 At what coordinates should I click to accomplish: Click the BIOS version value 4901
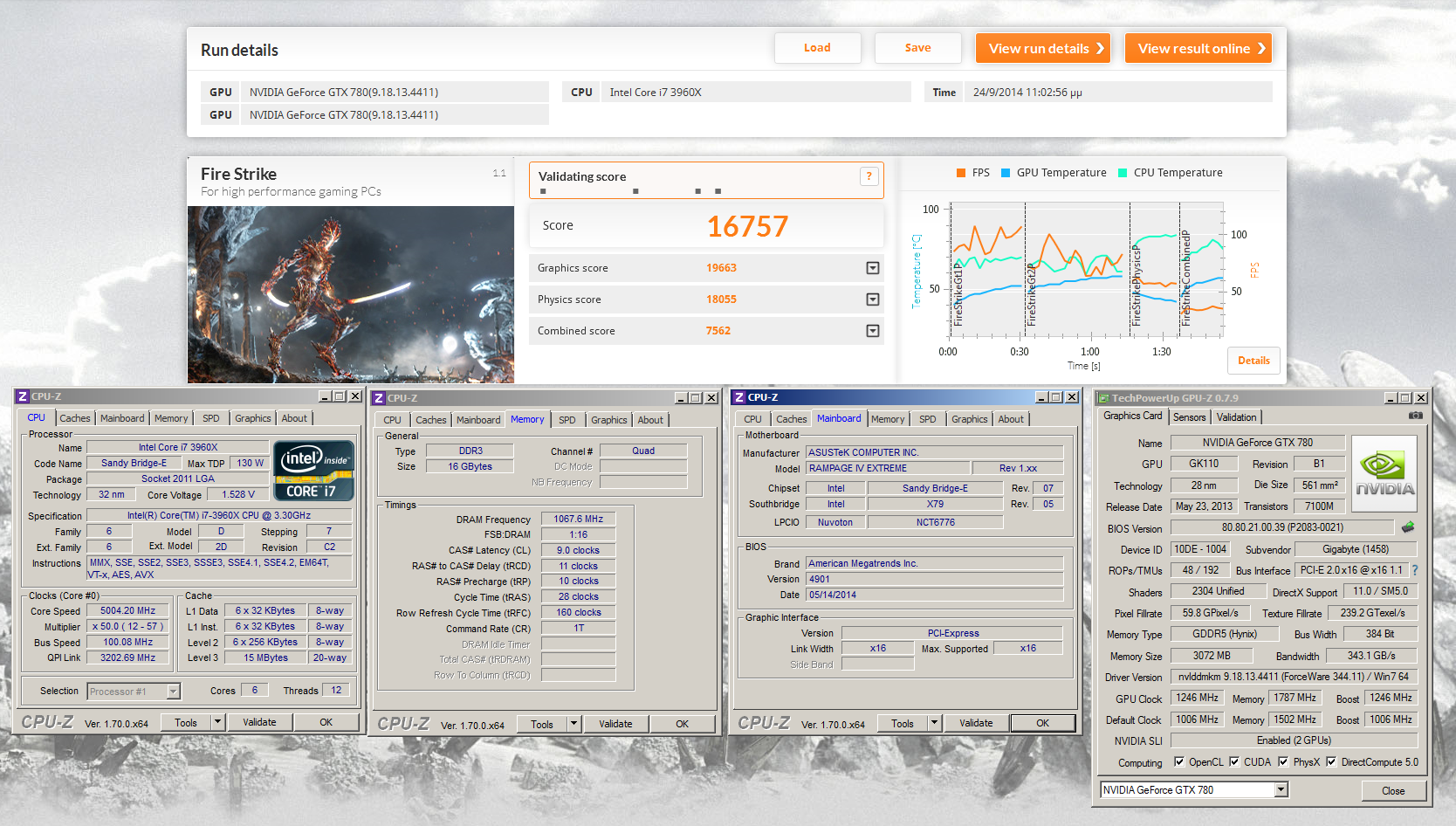pos(934,579)
